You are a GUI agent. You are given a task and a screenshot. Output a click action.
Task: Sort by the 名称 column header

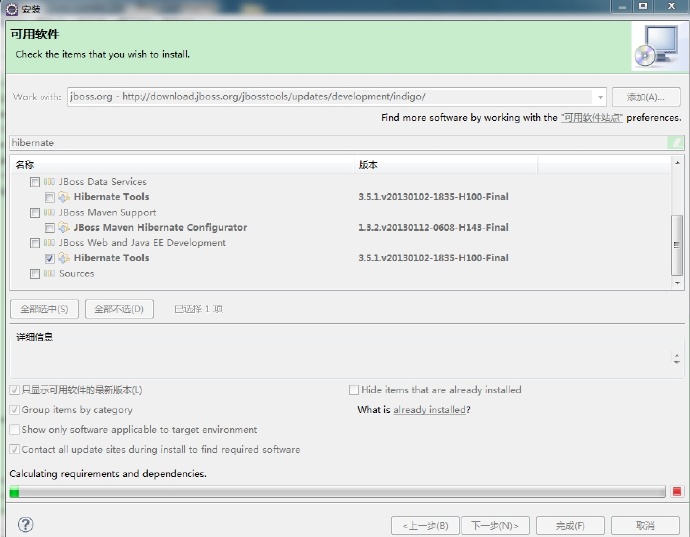pyautogui.click(x=182, y=165)
